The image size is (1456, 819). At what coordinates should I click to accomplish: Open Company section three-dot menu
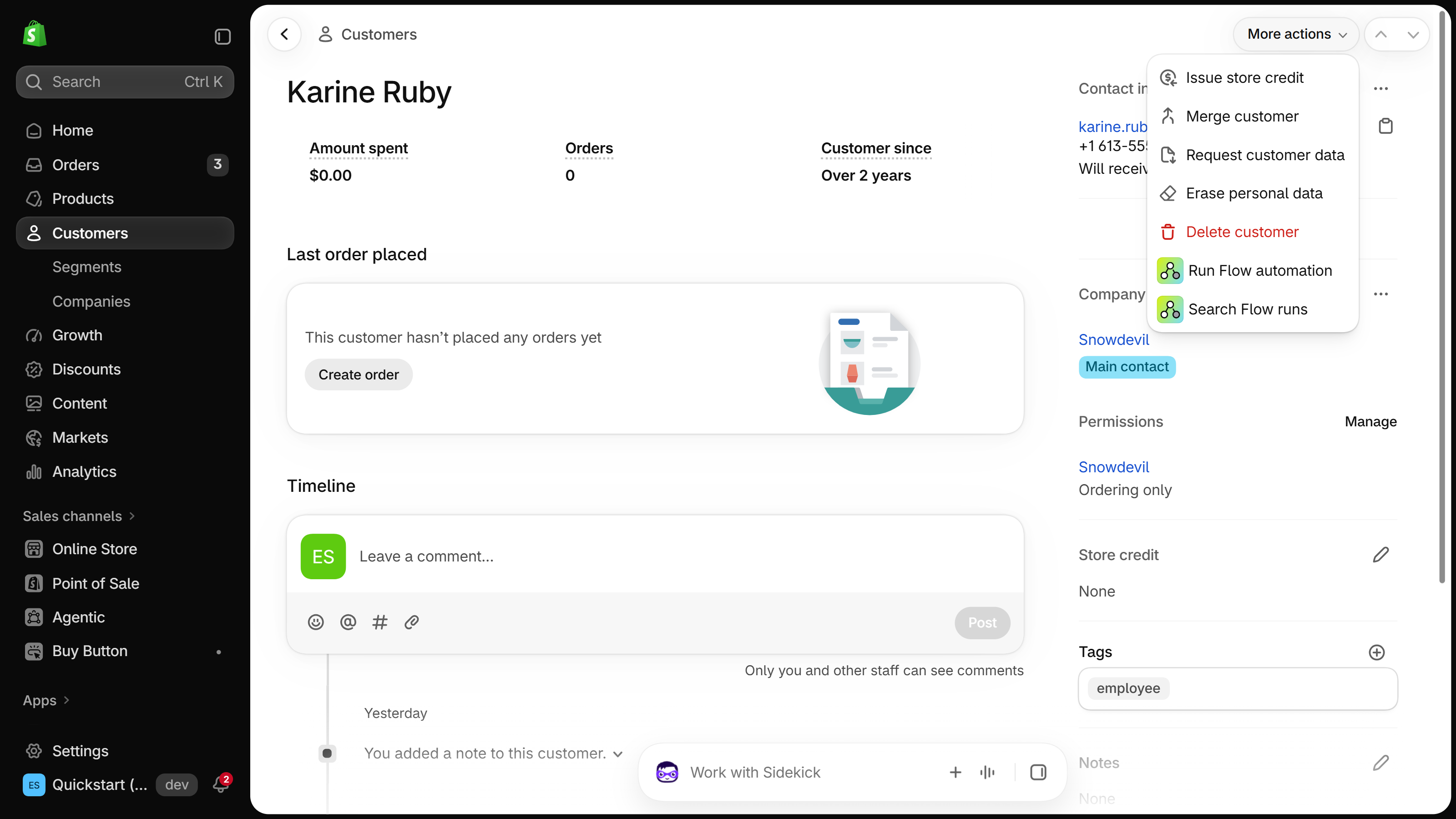tap(1381, 294)
